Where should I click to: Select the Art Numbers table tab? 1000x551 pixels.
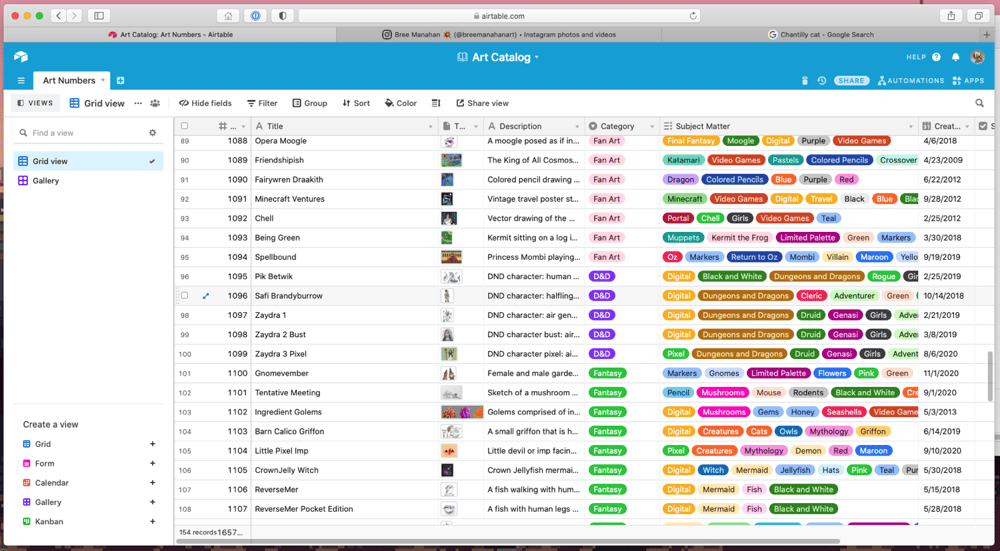click(x=69, y=80)
